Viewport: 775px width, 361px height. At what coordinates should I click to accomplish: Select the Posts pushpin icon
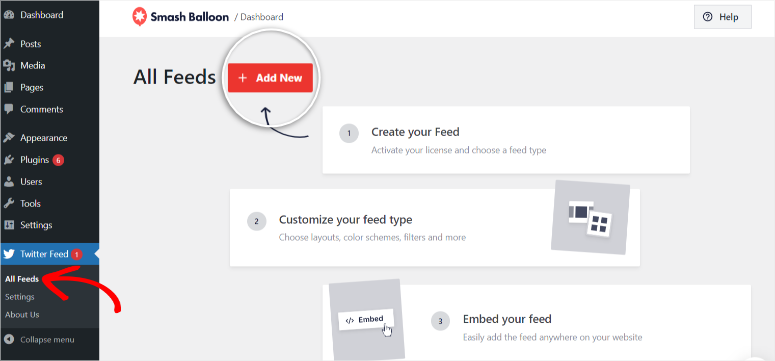pos(8,44)
